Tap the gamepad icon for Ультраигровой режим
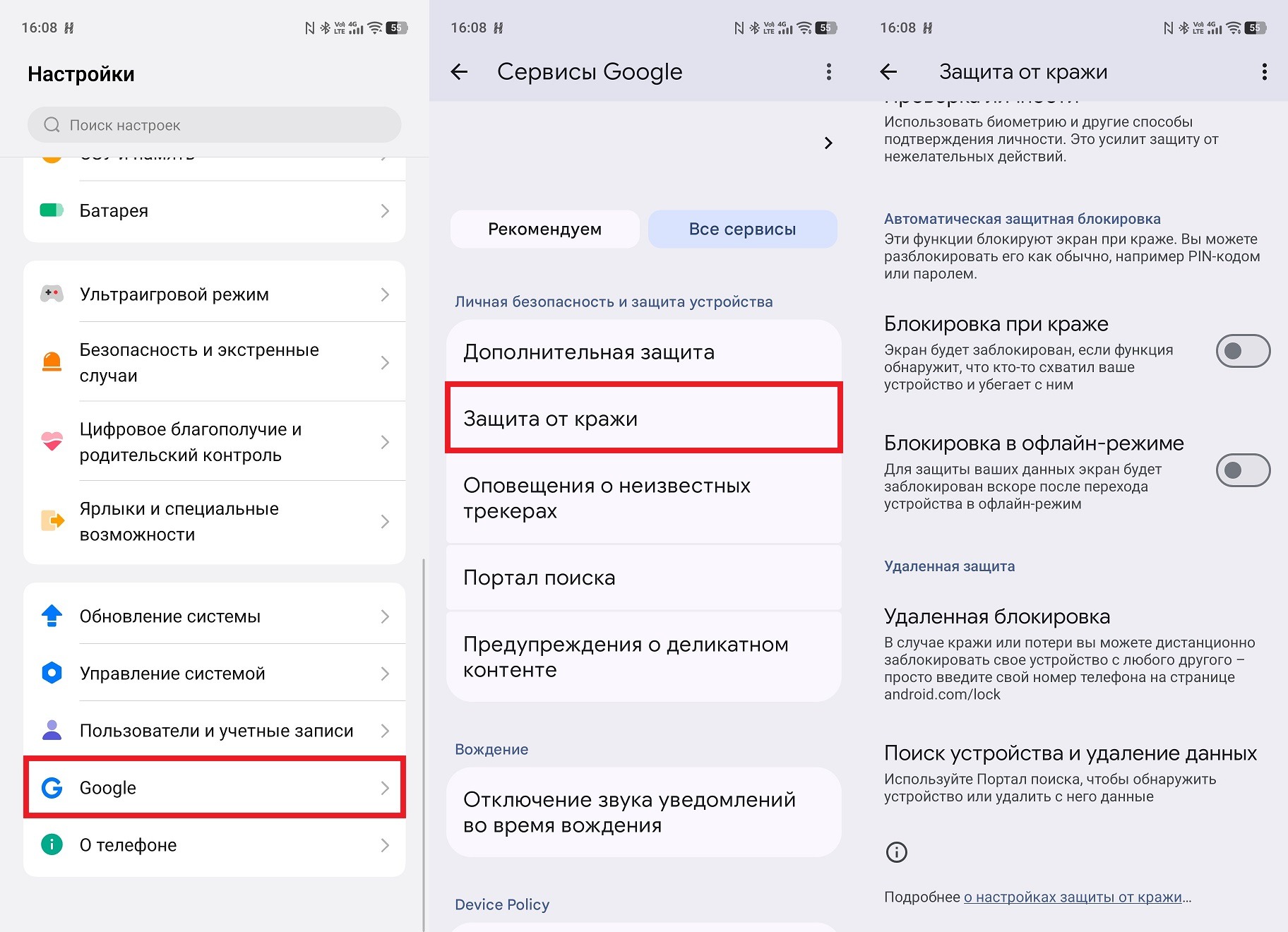The image size is (1288, 932). click(52, 294)
